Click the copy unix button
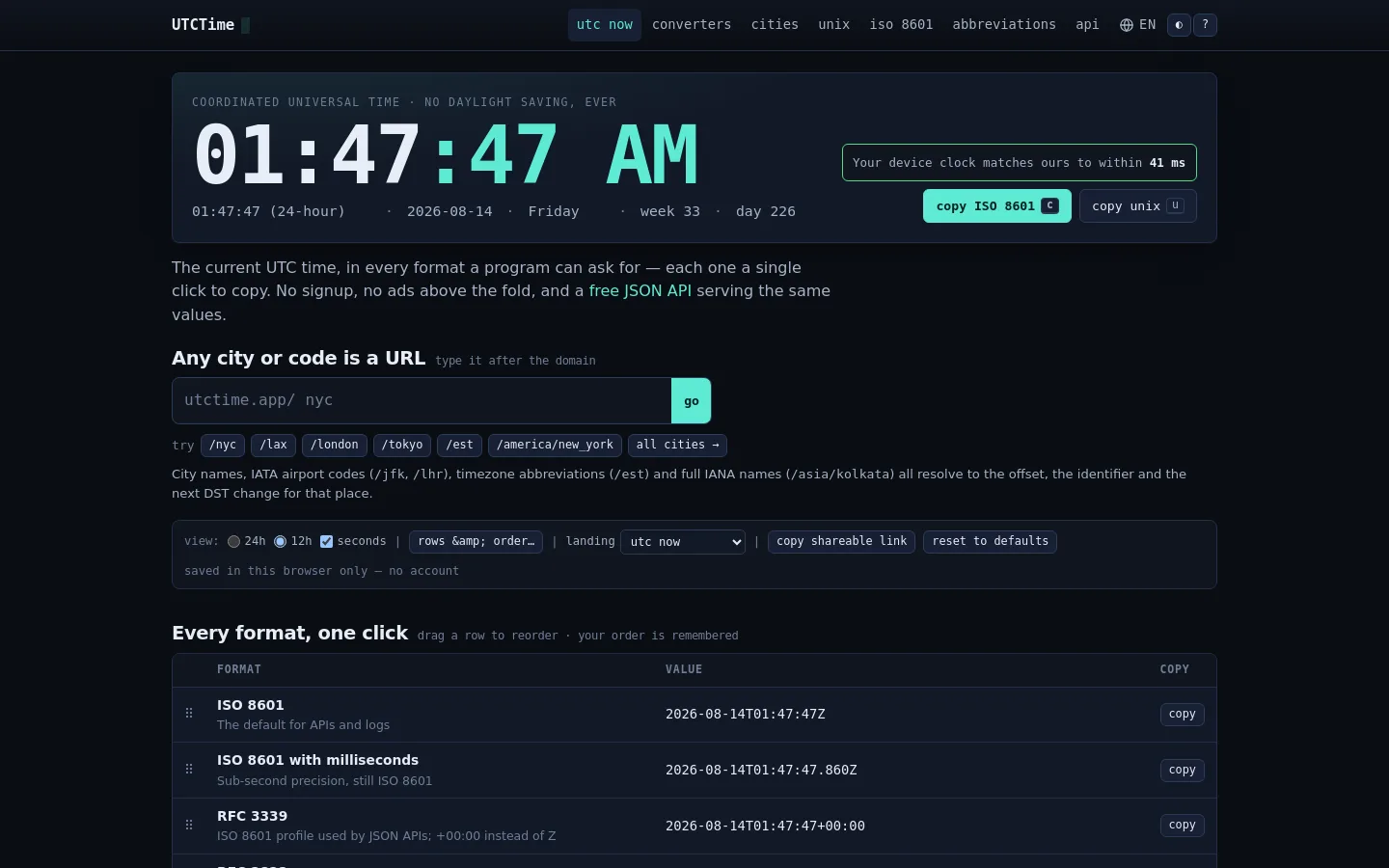The width and height of the screenshot is (1389, 868). click(x=1138, y=206)
